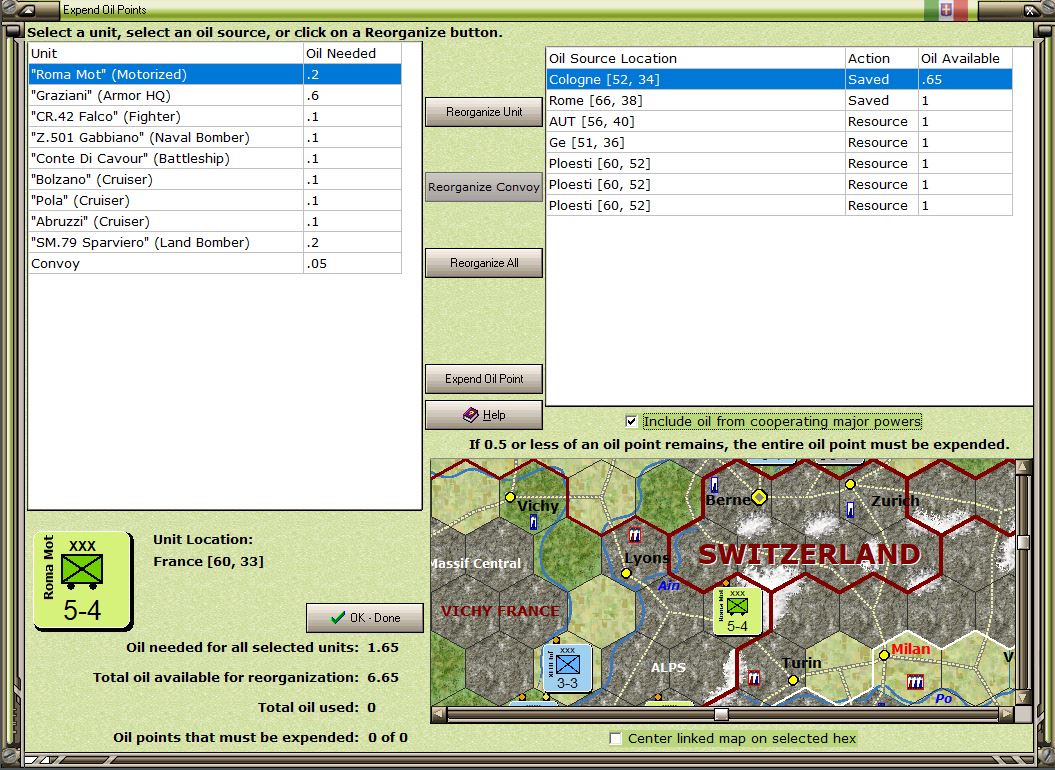The height and width of the screenshot is (770, 1055).
Task: Select the "Graziani" (Armor HQ) unit row
Action: pos(215,96)
